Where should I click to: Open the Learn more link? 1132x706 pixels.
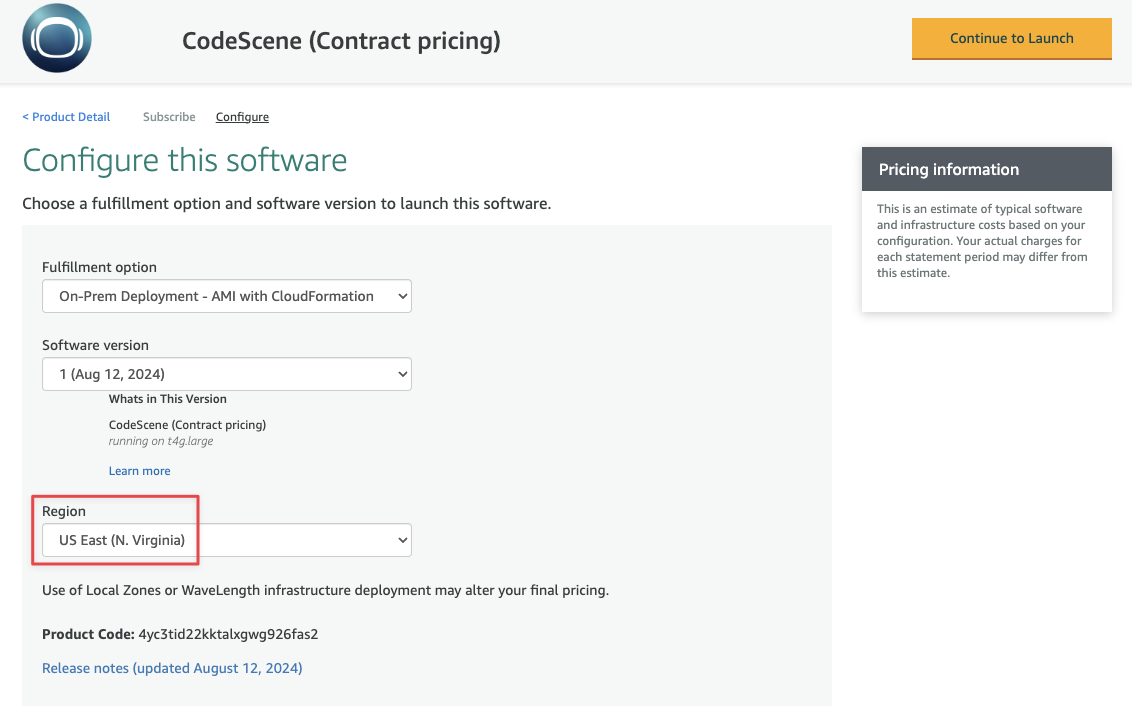pos(139,471)
